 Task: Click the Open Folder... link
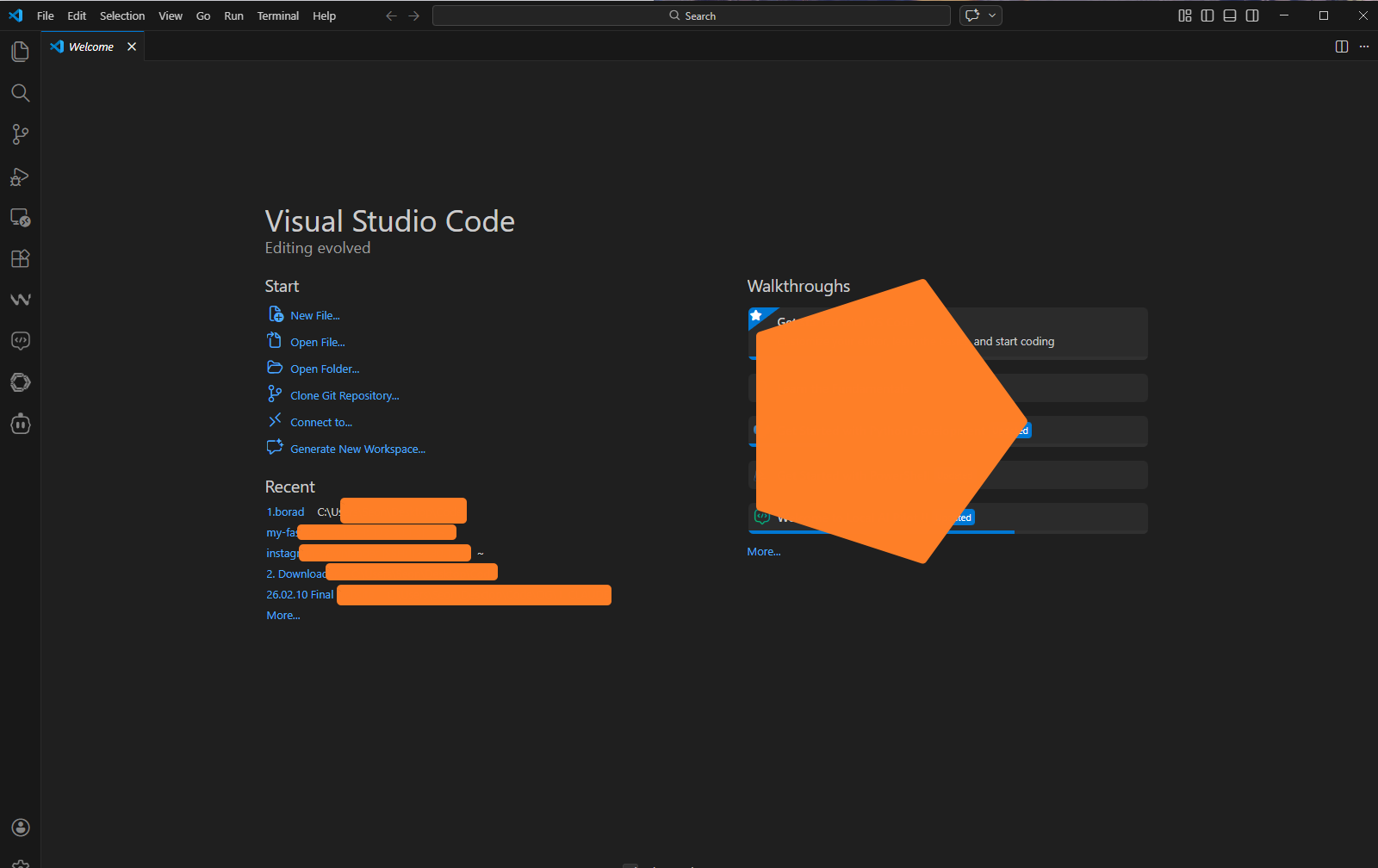click(x=325, y=369)
